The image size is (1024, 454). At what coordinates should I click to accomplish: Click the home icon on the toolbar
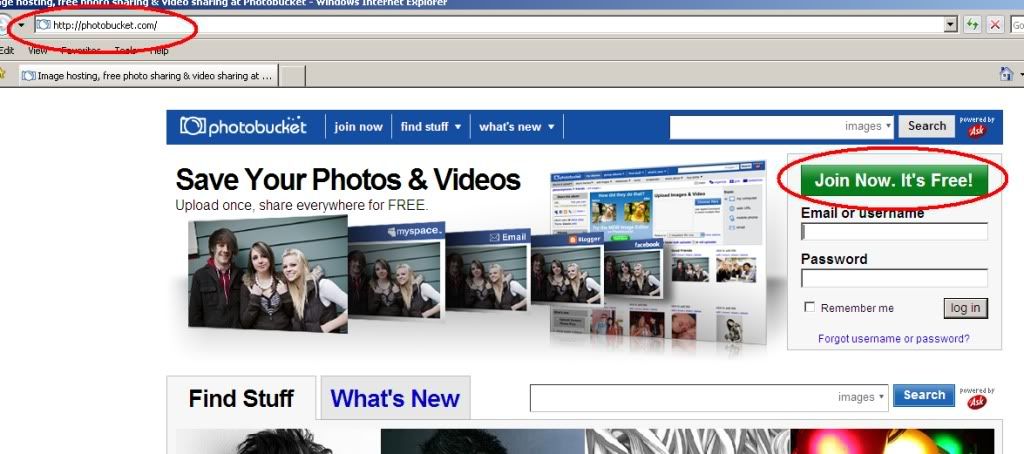1006,74
